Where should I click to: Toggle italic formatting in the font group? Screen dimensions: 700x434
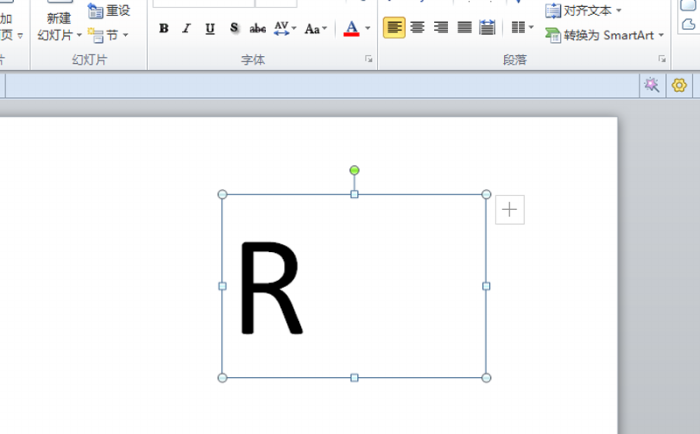[x=186, y=28]
